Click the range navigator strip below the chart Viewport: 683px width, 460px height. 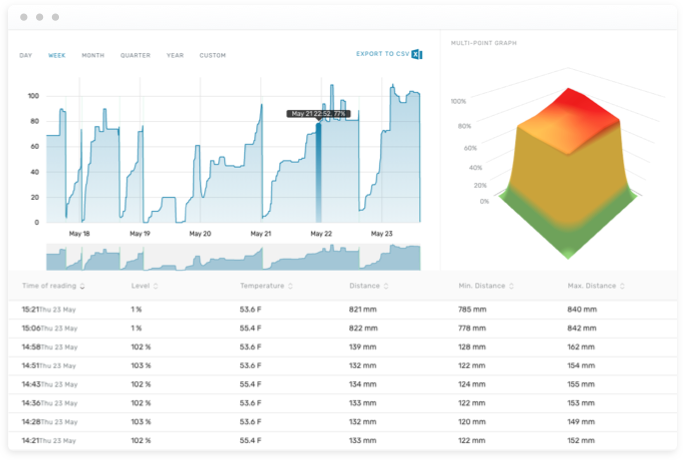(x=232, y=258)
